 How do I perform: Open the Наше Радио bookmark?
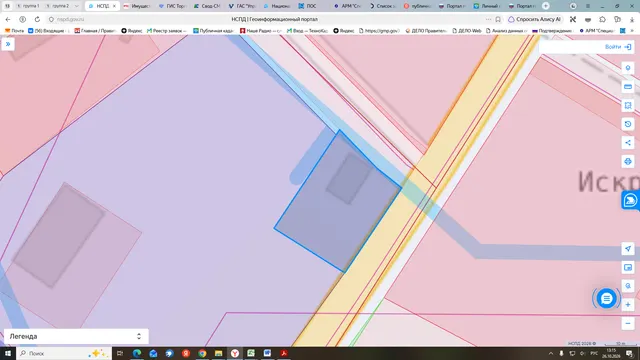point(260,31)
